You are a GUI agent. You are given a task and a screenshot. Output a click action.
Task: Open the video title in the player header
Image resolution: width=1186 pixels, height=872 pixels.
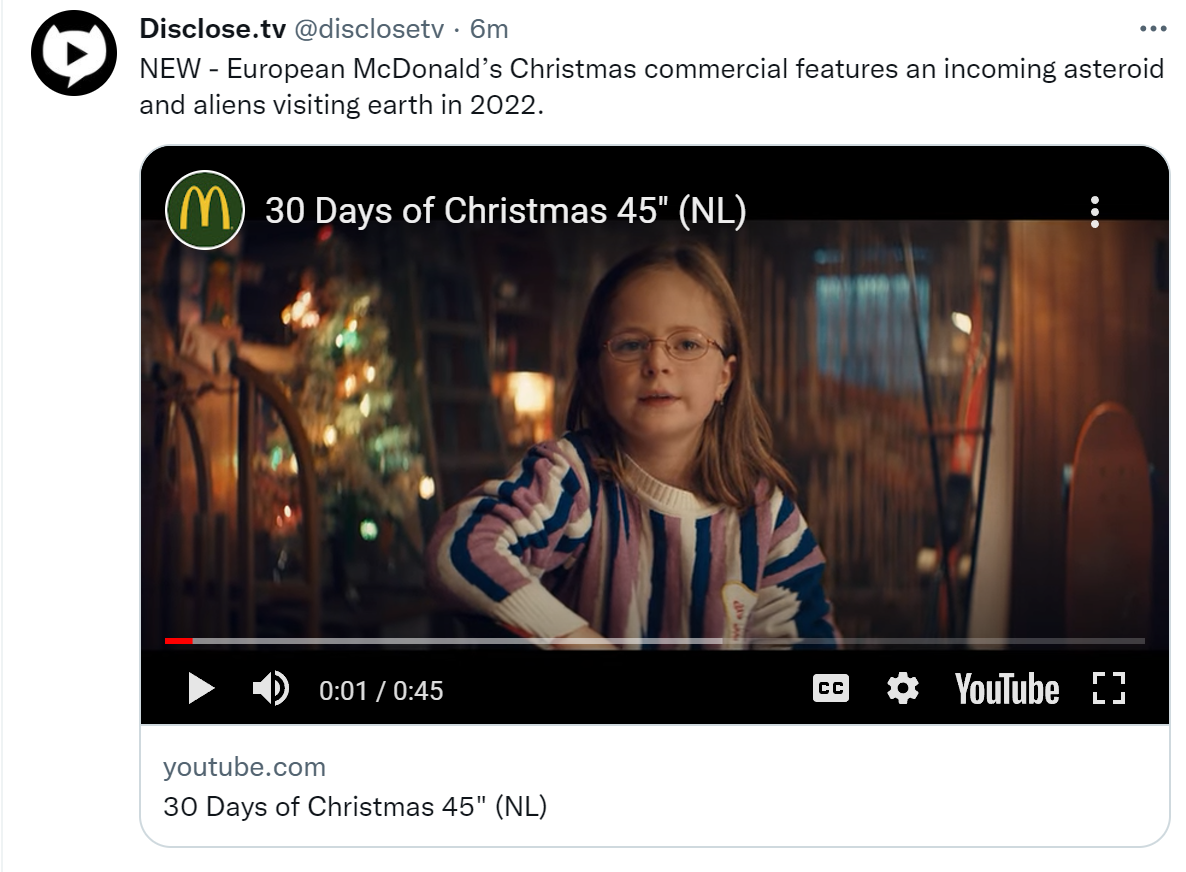tap(505, 211)
